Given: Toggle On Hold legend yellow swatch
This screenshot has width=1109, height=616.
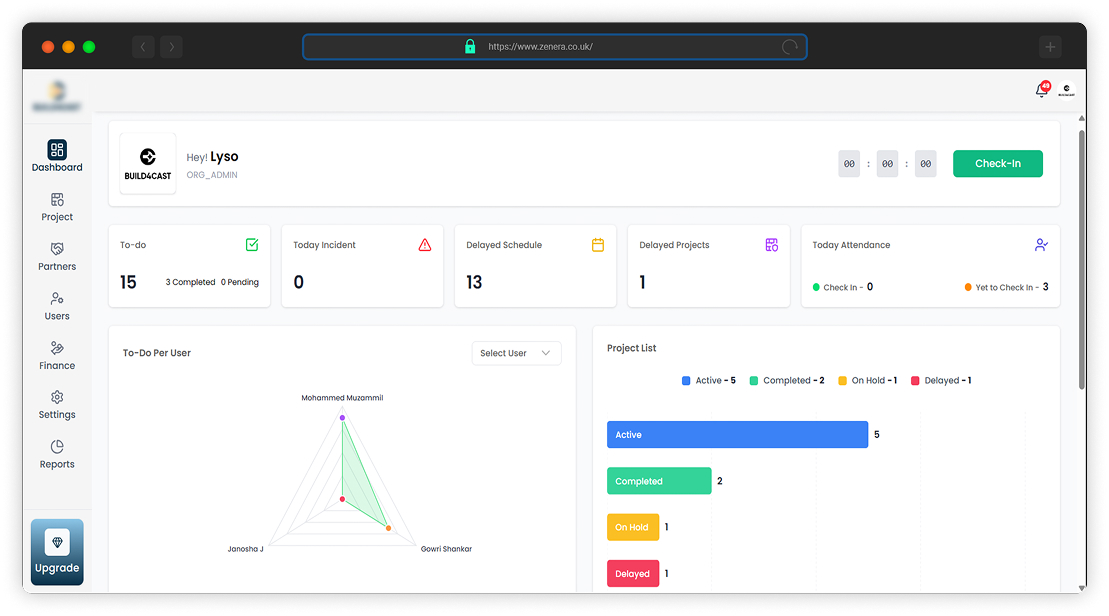Looking at the screenshot, I should click(842, 380).
